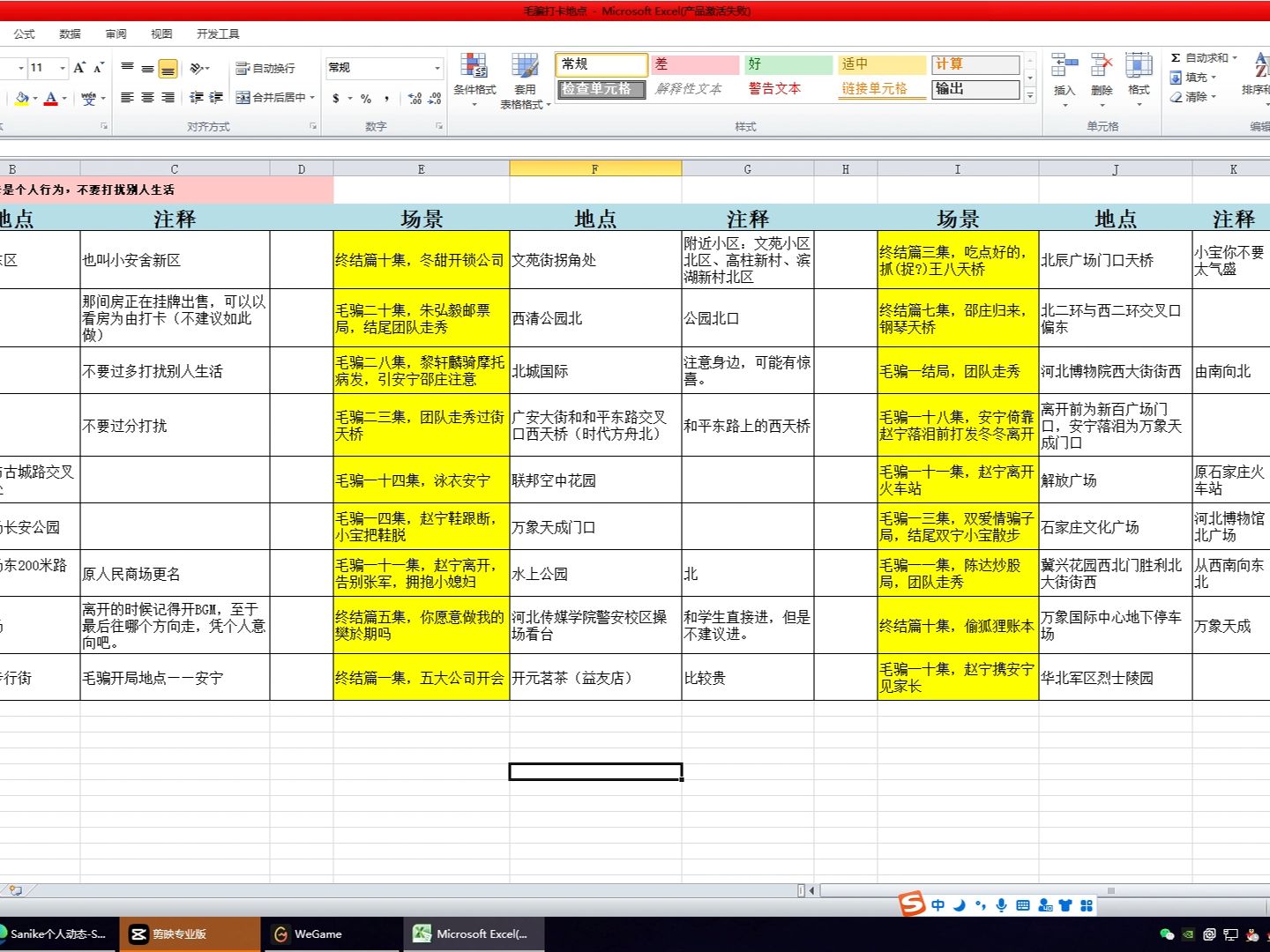Viewport: 1270px width, 952px height.
Task: Apply percent style format
Action: tap(366, 98)
